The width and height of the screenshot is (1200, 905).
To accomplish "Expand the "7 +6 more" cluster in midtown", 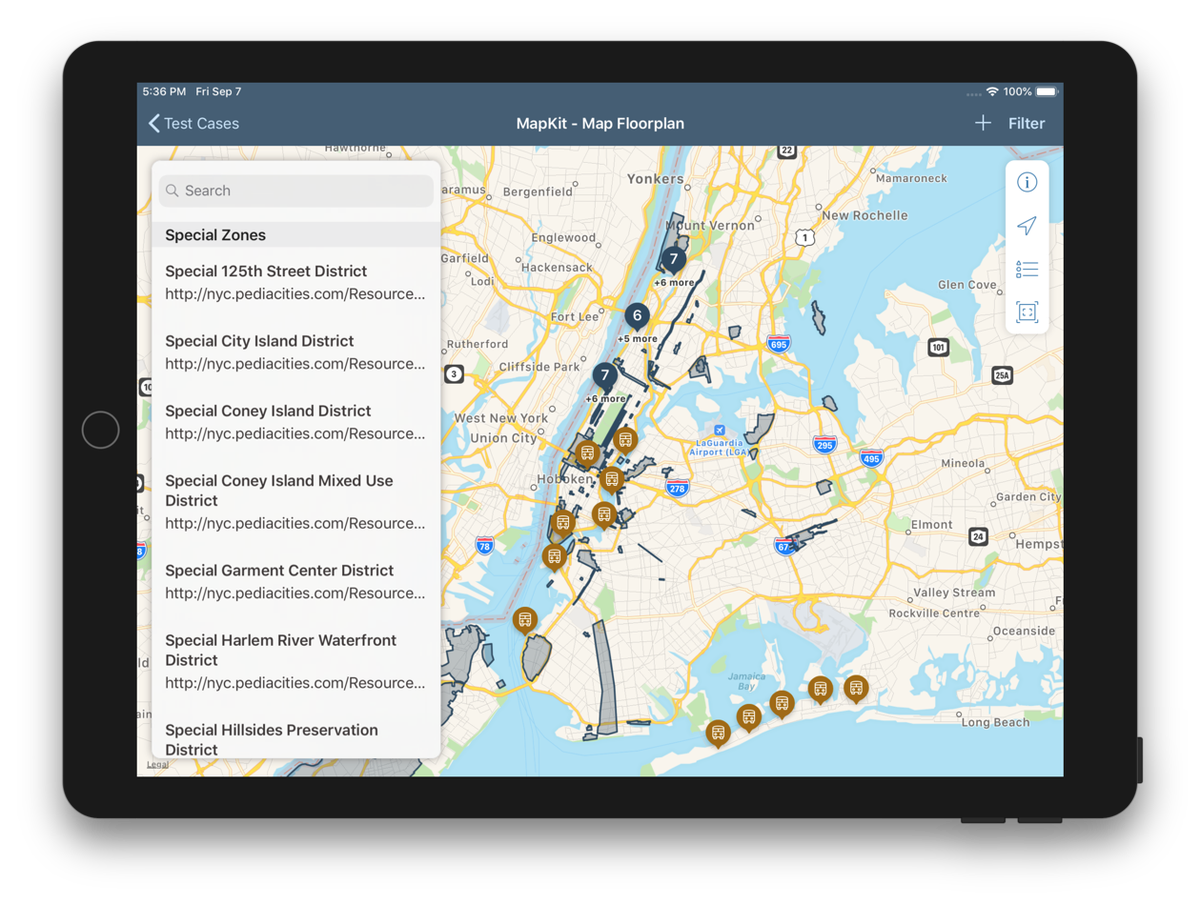I will [x=604, y=376].
